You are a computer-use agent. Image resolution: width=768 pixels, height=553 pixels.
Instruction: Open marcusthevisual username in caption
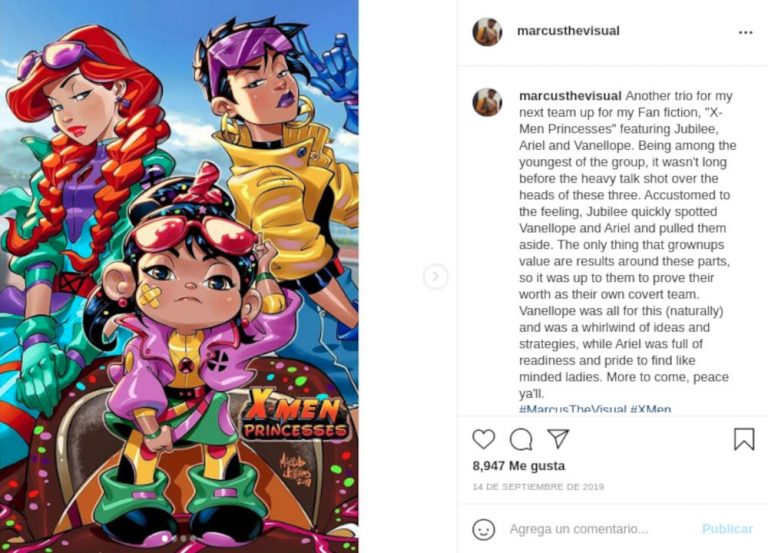click(570, 96)
